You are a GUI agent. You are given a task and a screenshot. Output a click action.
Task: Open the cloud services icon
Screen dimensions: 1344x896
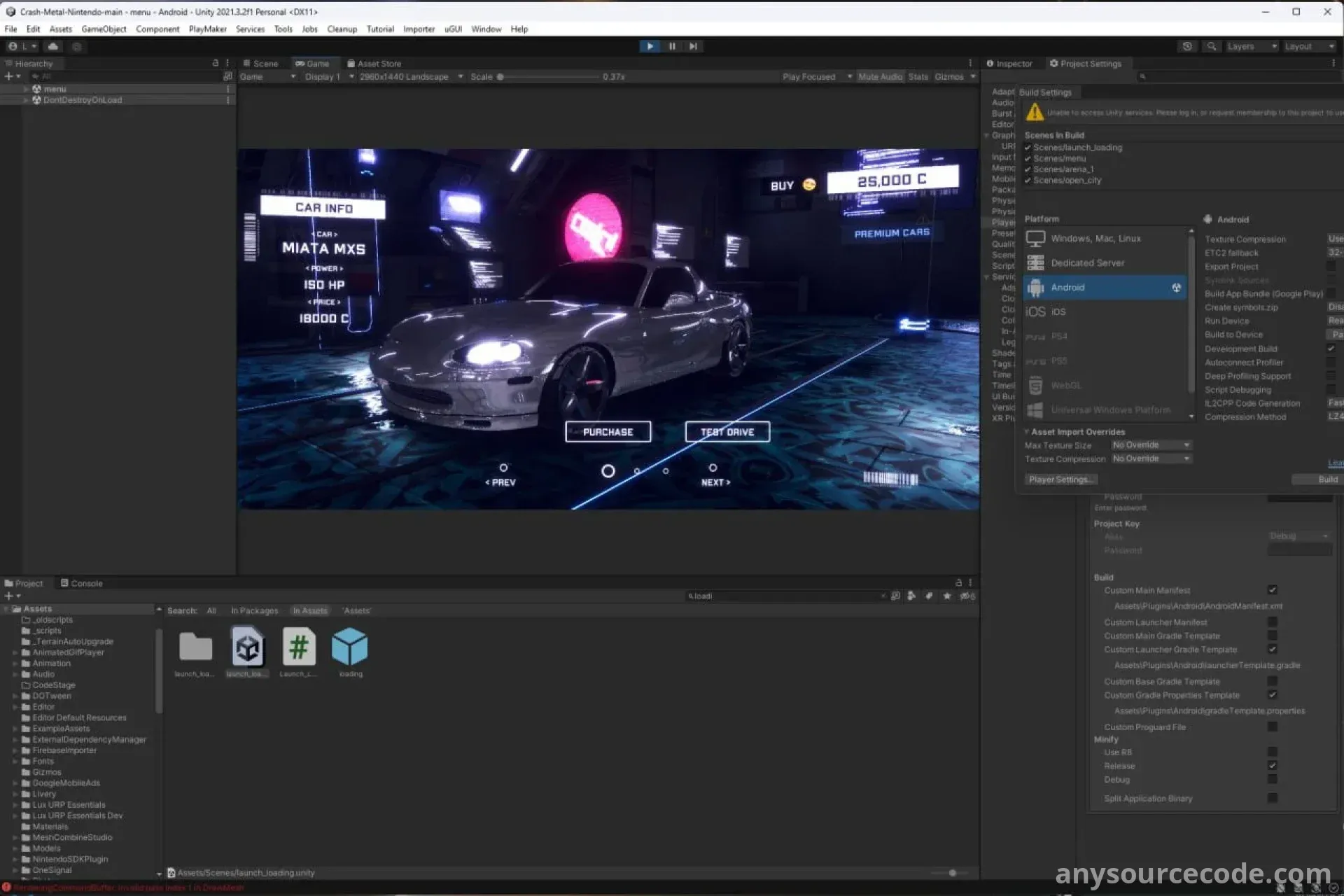53,46
